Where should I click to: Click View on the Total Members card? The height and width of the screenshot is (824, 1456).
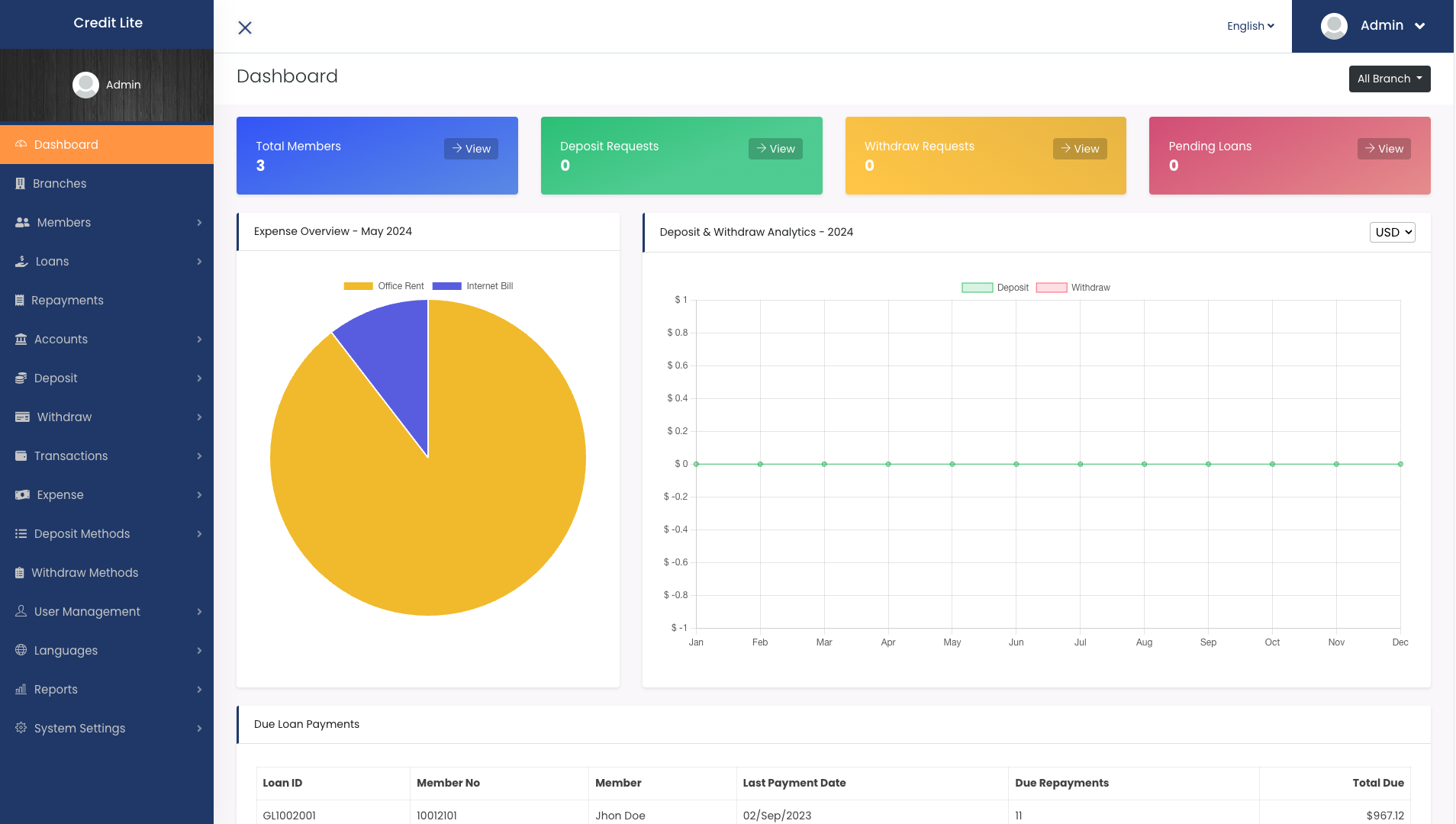pyautogui.click(x=471, y=149)
